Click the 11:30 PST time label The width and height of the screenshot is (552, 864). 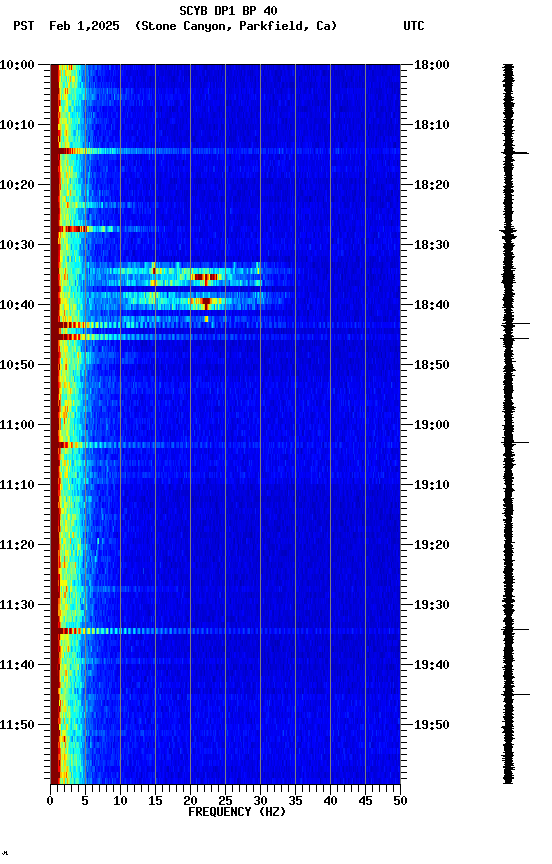pos(17,605)
